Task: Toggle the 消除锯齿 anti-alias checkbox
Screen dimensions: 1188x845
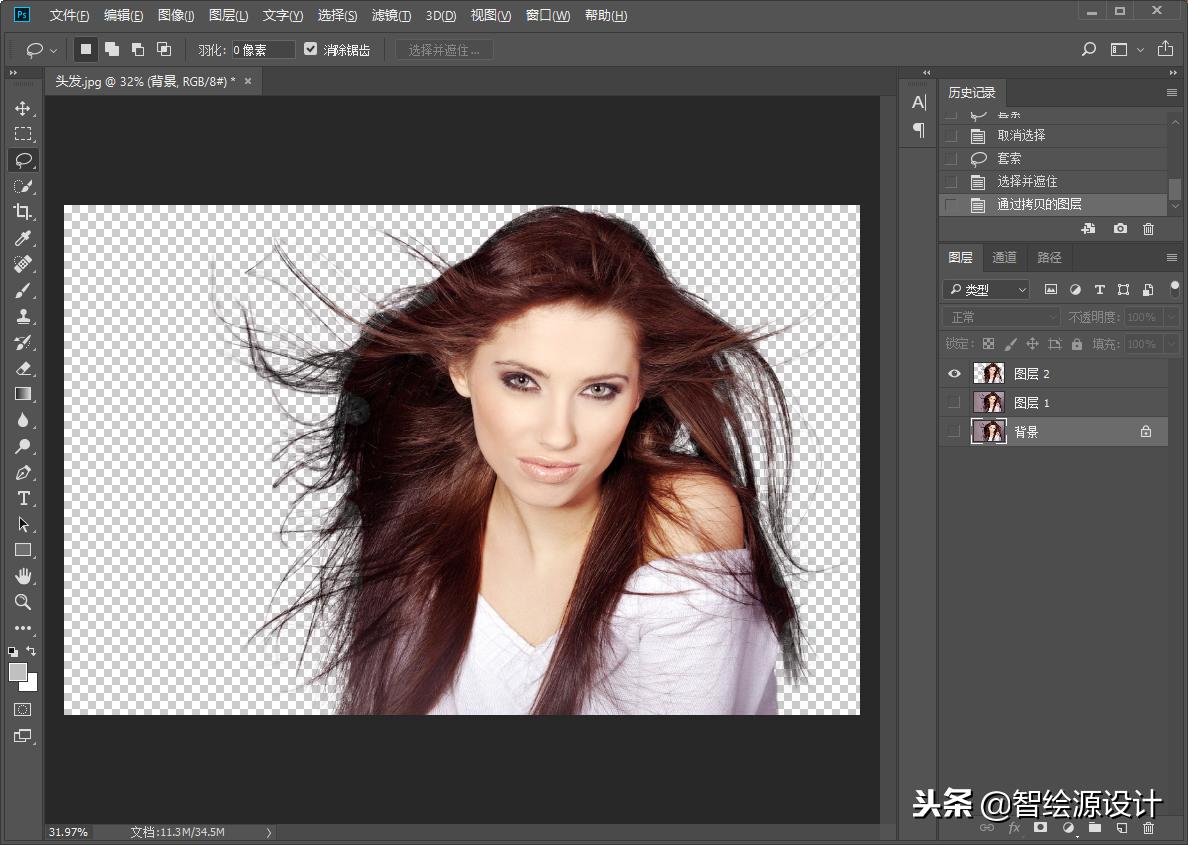Action: pyautogui.click(x=311, y=49)
